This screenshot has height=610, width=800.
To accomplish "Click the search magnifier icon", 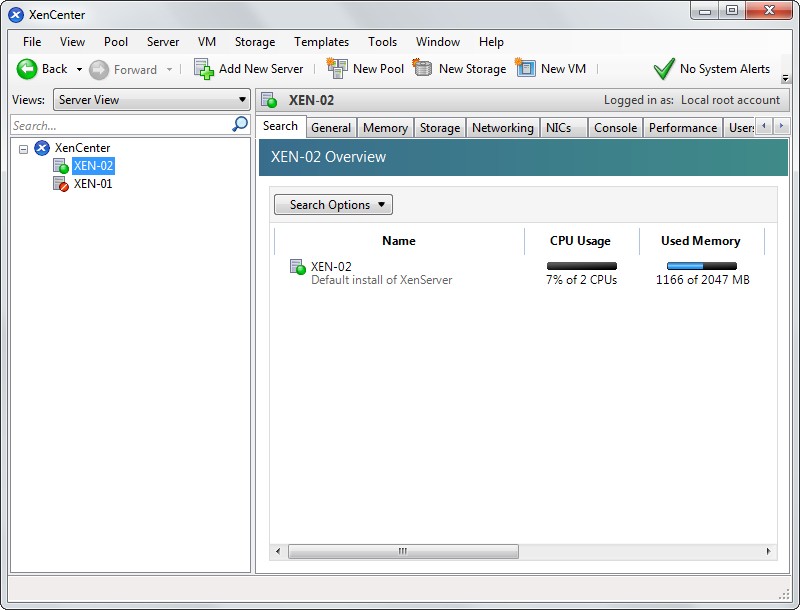I will (x=240, y=124).
